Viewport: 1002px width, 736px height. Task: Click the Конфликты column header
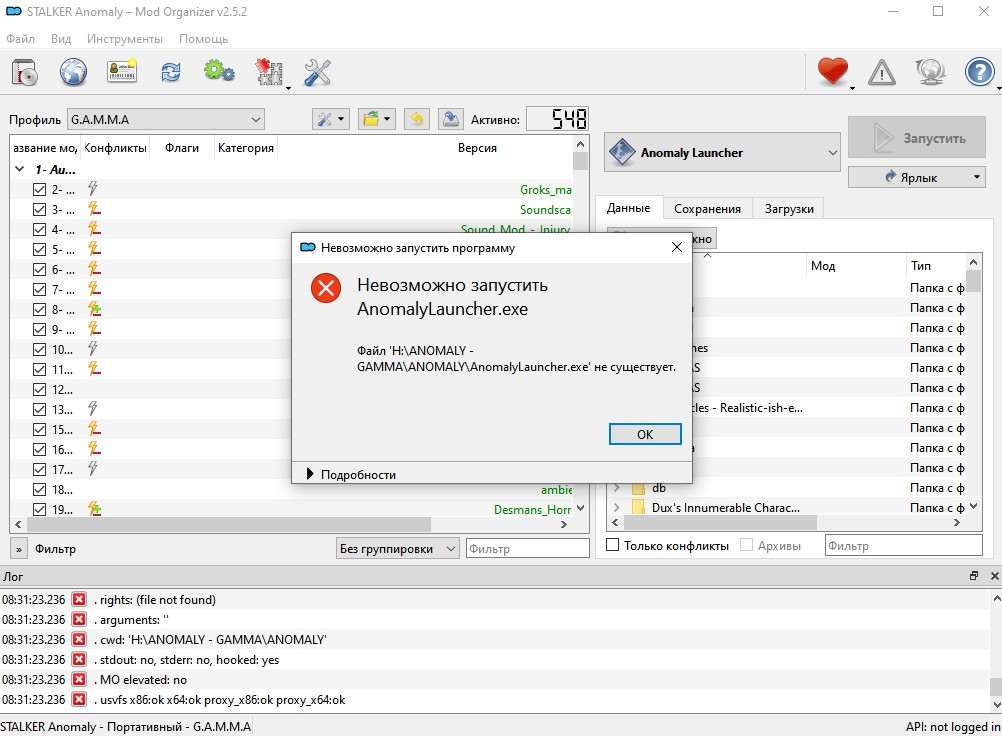pyautogui.click(x=115, y=148)
